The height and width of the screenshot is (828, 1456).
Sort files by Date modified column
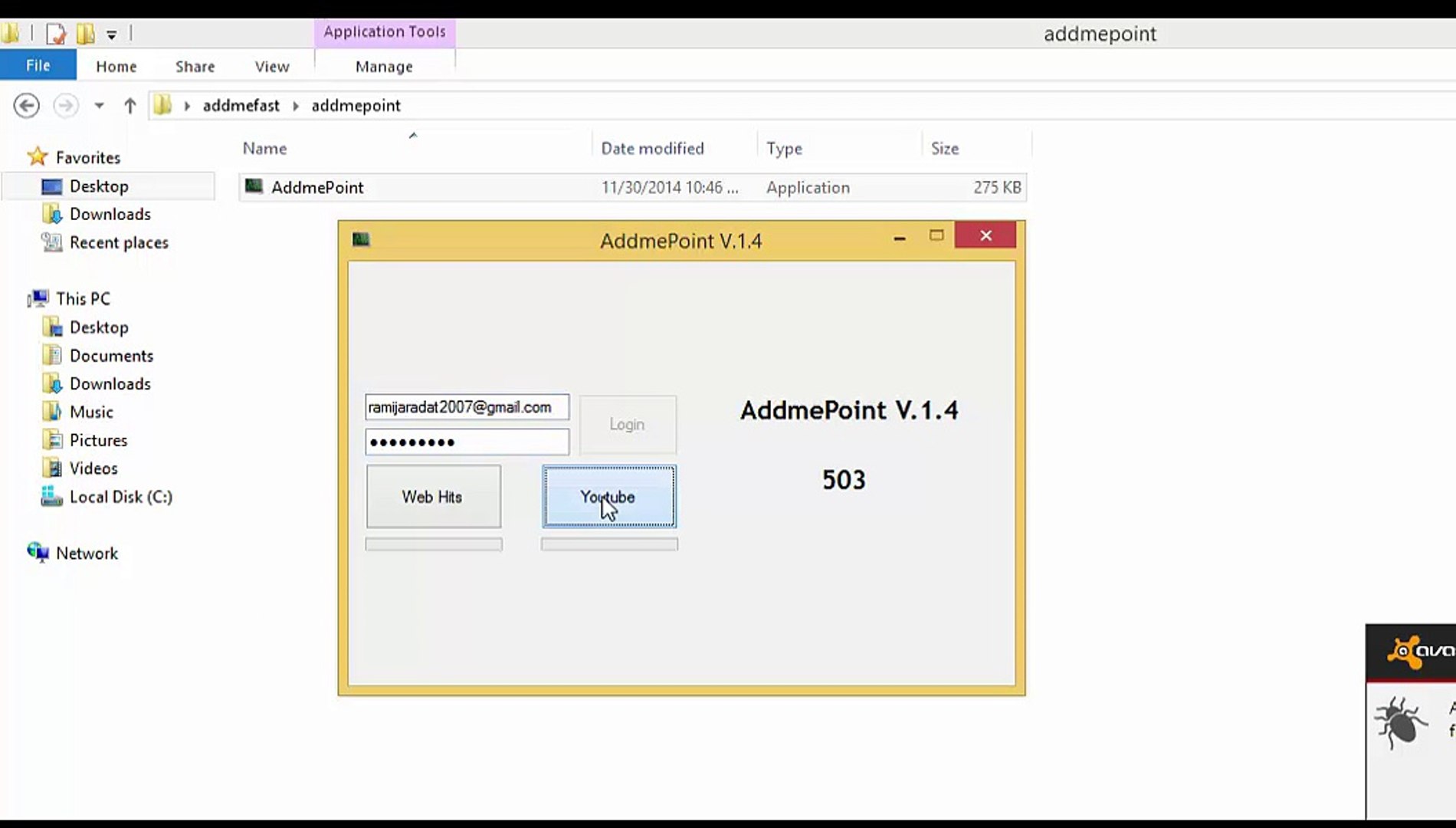point(652,148)
